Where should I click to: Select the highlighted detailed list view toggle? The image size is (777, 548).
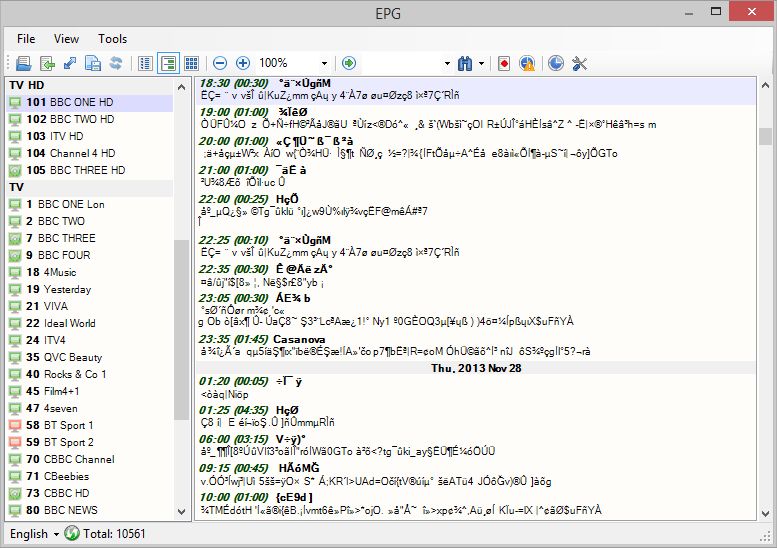[x=169, y=63]
